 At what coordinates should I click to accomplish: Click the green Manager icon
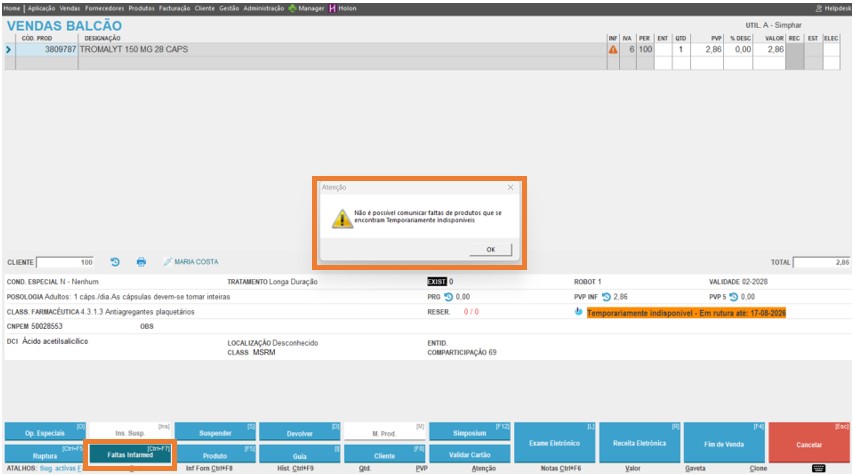292,8
